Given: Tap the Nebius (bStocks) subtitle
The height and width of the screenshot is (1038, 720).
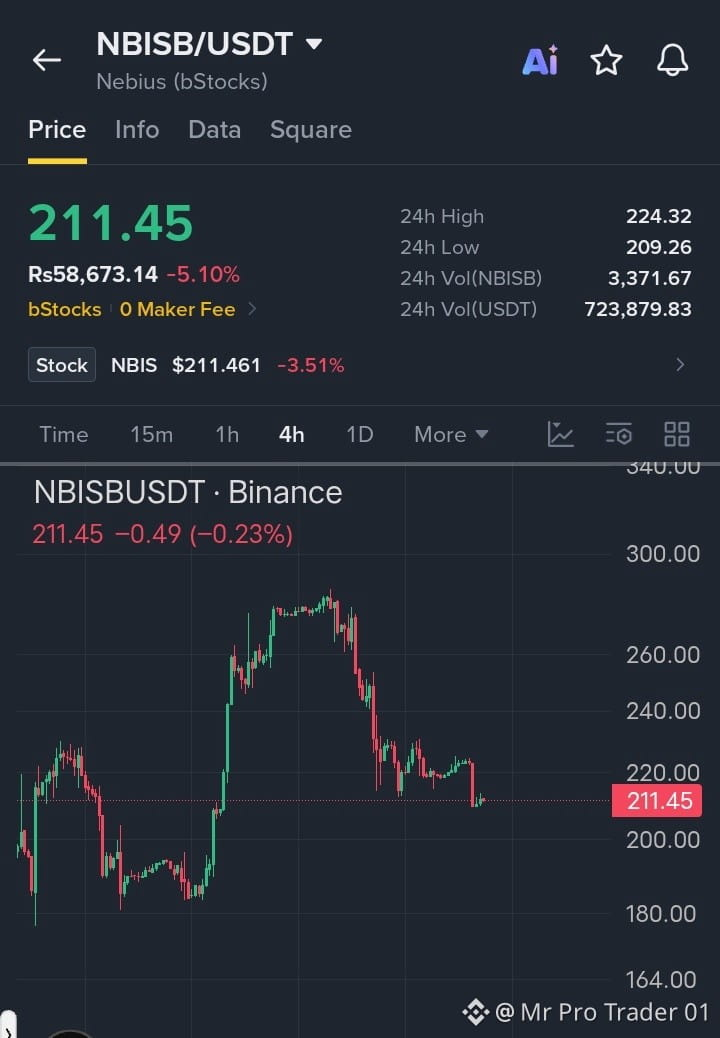Looking at the screenshot, I should [x=182, y=81].
